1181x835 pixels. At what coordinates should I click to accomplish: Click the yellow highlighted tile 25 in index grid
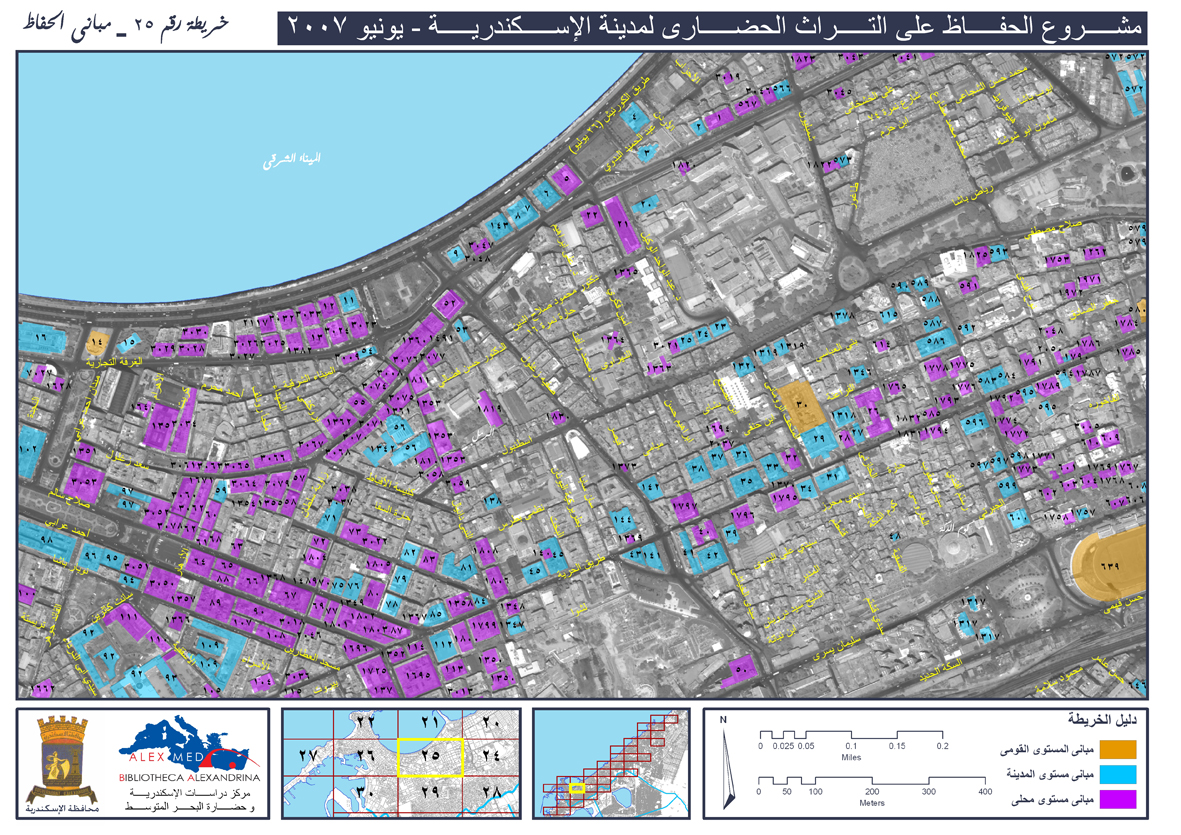coord(431,759)
